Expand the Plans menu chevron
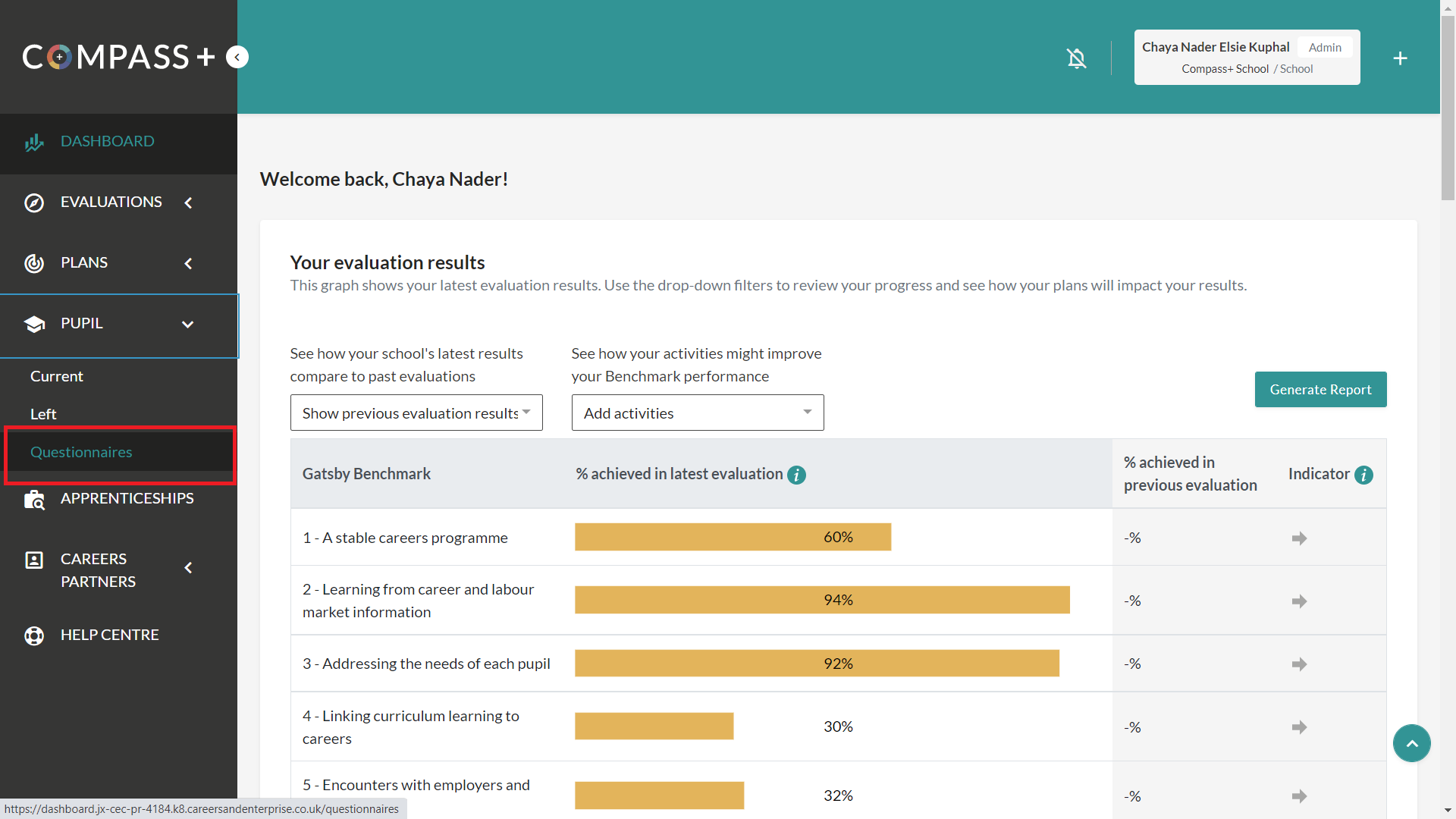 click(188, 263)
